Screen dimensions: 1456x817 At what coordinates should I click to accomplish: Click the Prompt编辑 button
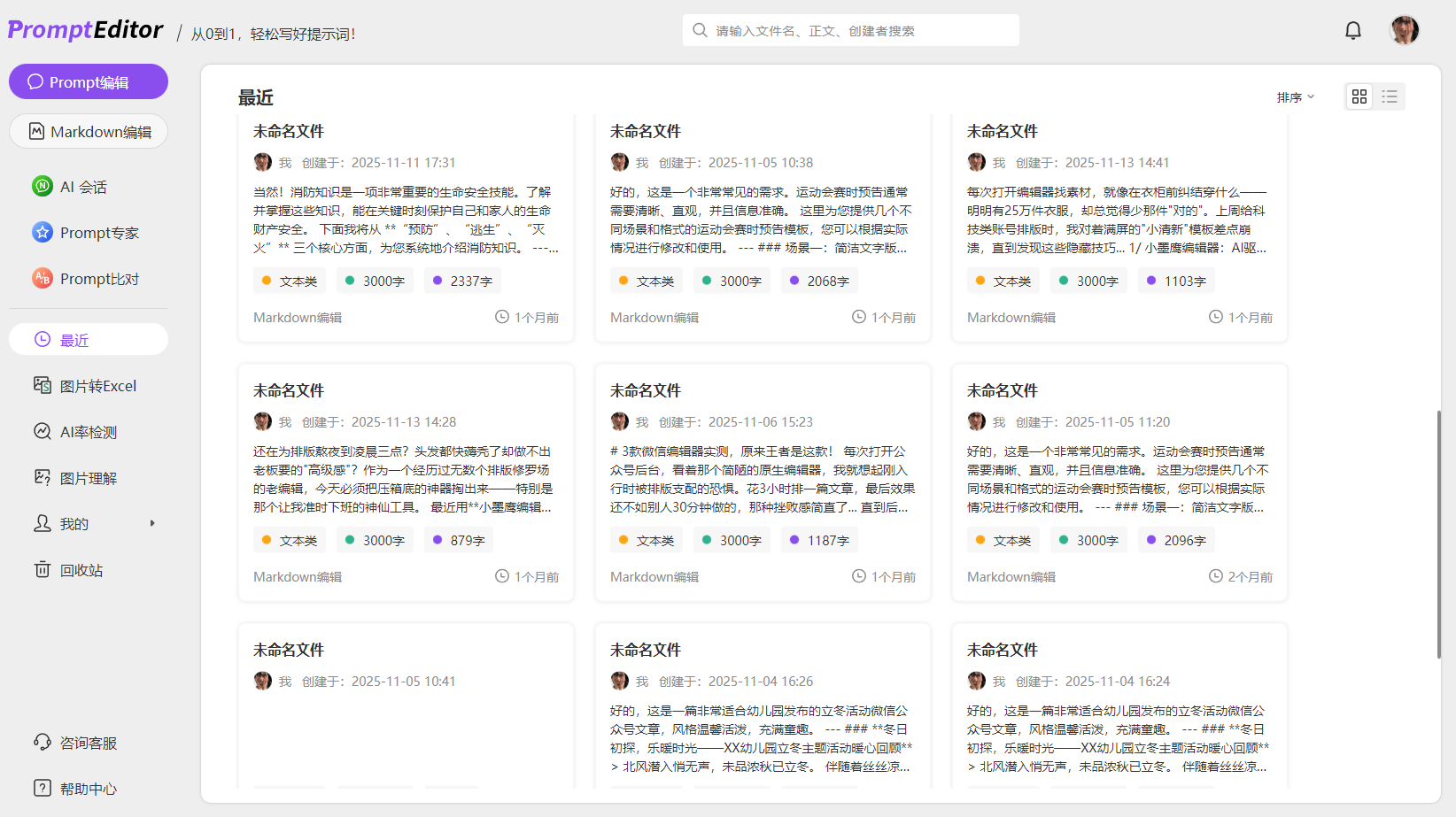point(89,81)
